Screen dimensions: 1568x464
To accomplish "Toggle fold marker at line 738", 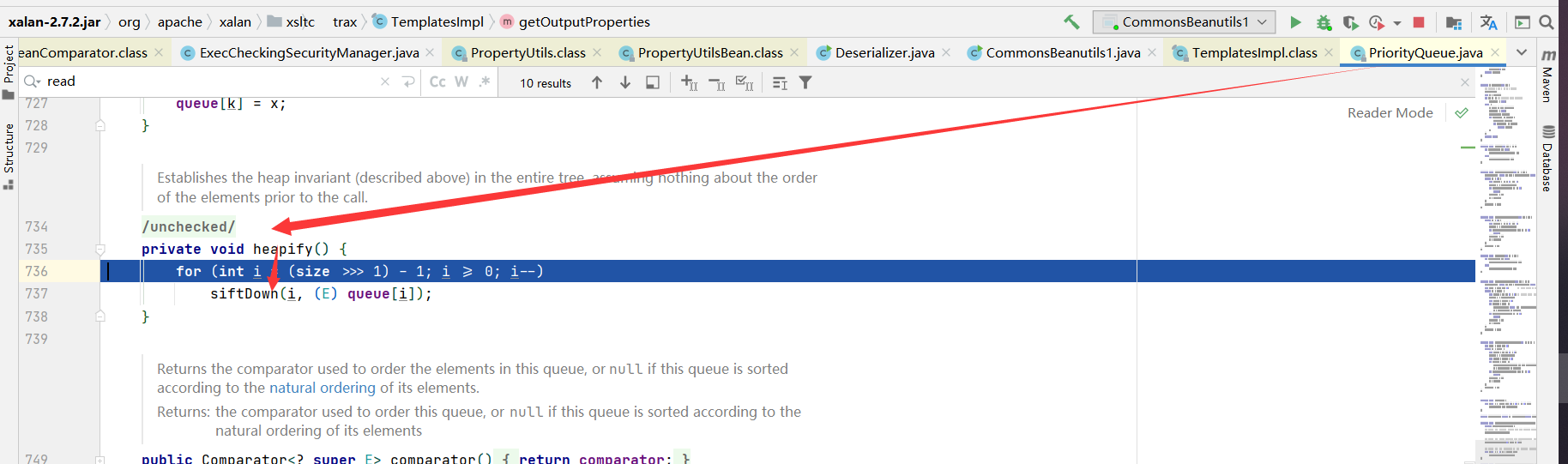I will tap(100, 316).
